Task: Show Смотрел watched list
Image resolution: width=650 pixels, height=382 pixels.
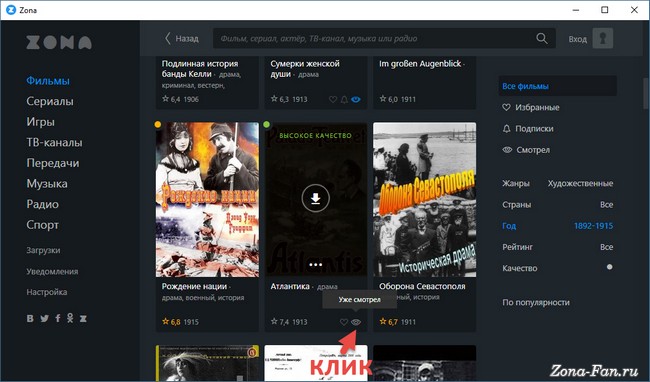Action: click(x=533, y=150)
